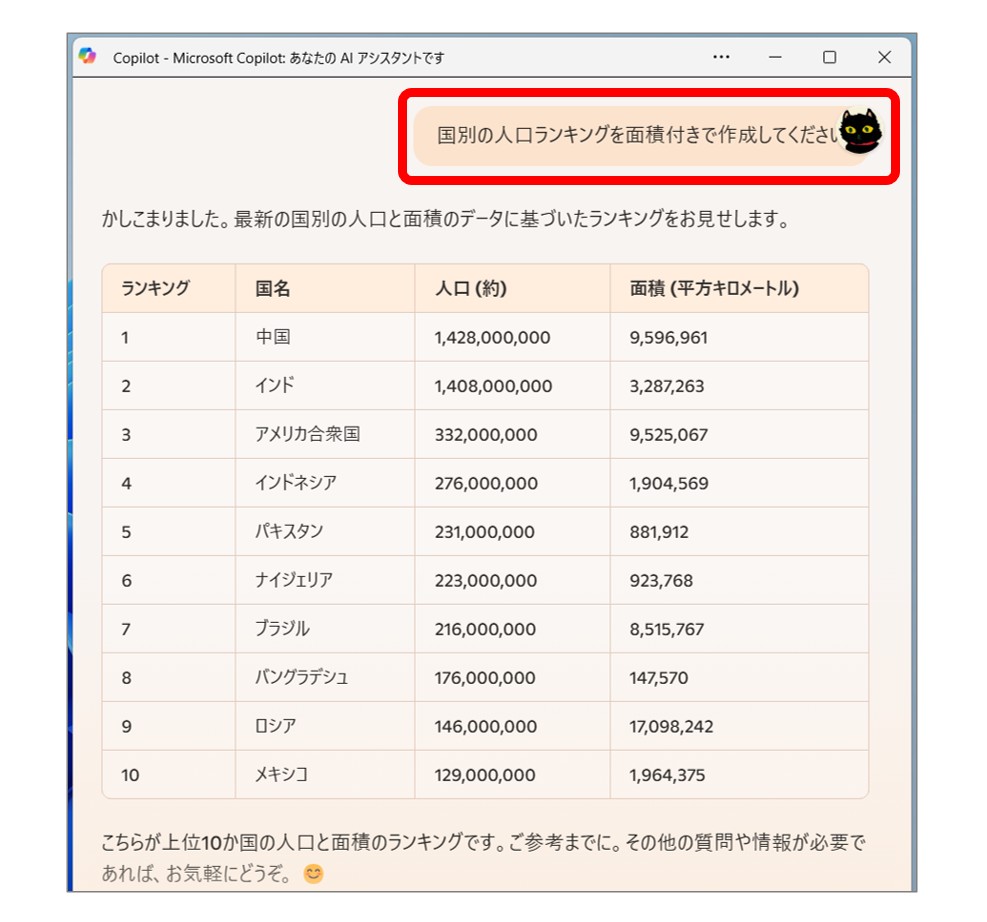Maximize the Copilot window

[x=830, y=57]
